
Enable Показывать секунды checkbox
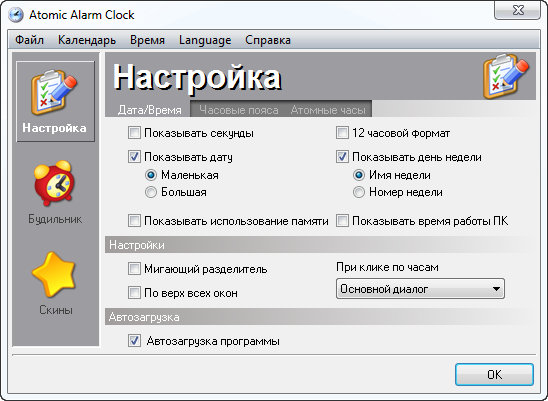134,133
